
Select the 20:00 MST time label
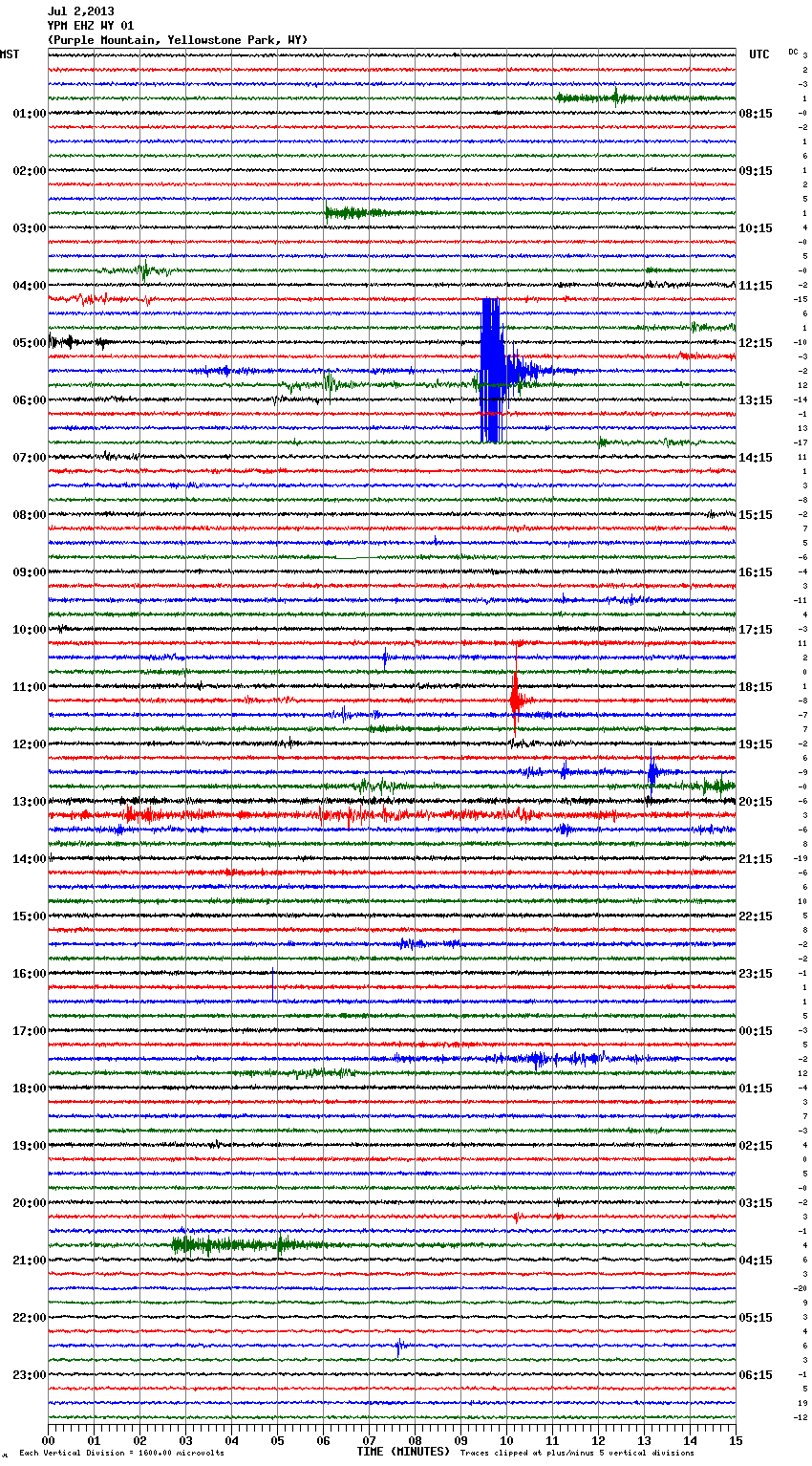pyautogui.click(x=30, y=1203)
